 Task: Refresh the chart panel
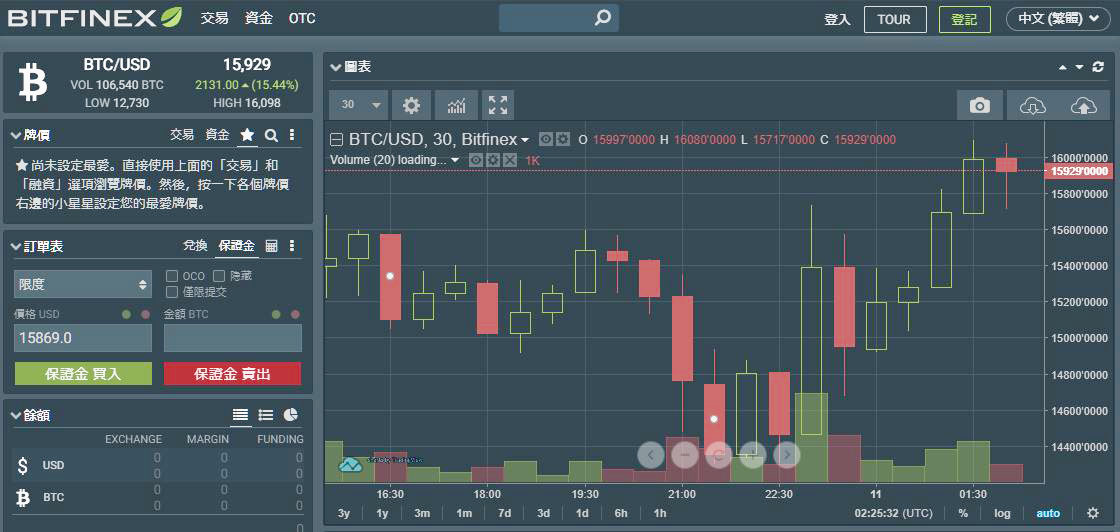[1098, 67]
